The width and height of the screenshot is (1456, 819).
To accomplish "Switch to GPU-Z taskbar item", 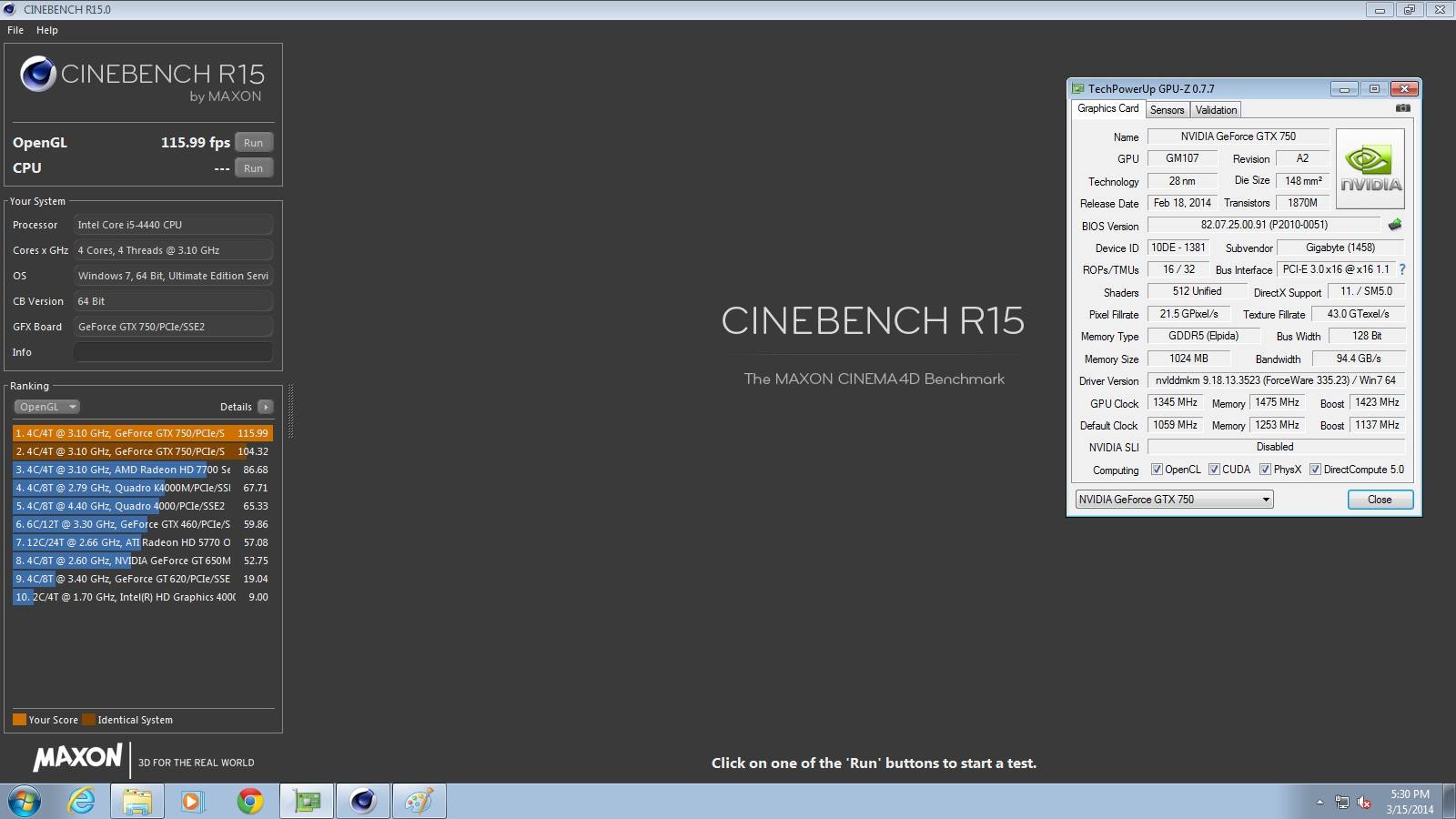I will tap(307, 802).
